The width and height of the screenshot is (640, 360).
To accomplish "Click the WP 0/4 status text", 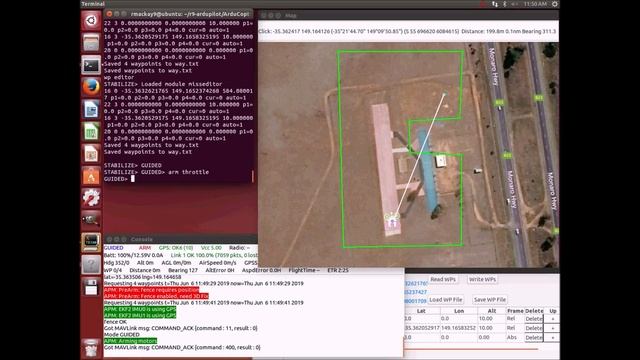I will (x=113, y=270).
